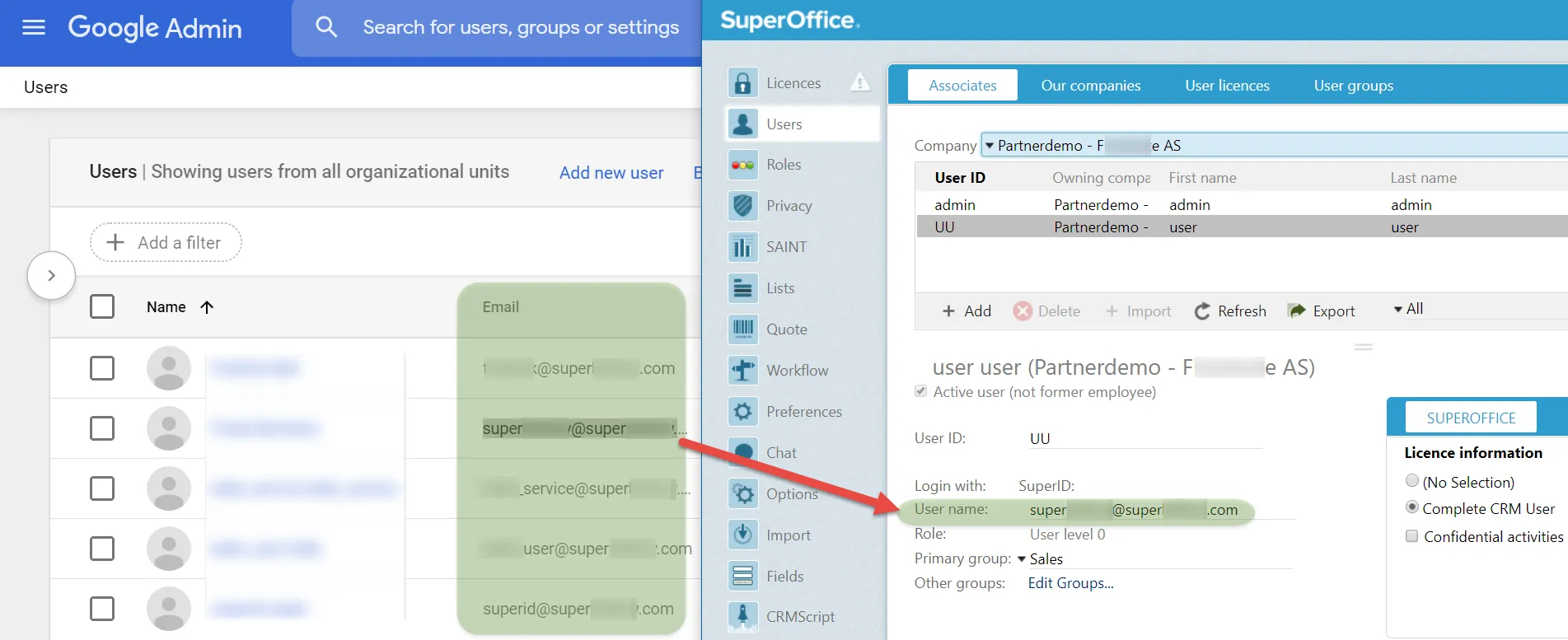Select the Roles traffic-light icon
The width and height of the screenshot is (1568, 640).
click(x=742, y=165)
